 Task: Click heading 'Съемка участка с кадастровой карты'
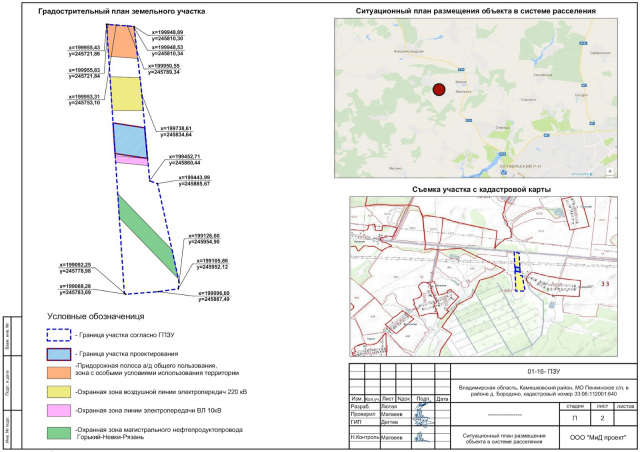[482, 189]
